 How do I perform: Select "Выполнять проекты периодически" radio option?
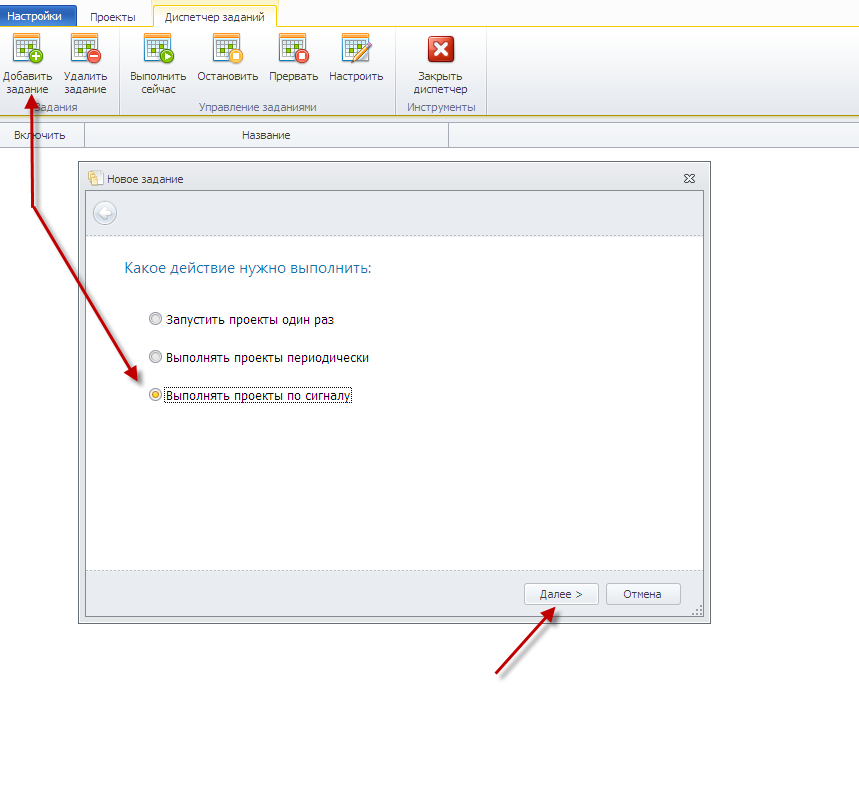pyautogui.click(x=156, y=357)
